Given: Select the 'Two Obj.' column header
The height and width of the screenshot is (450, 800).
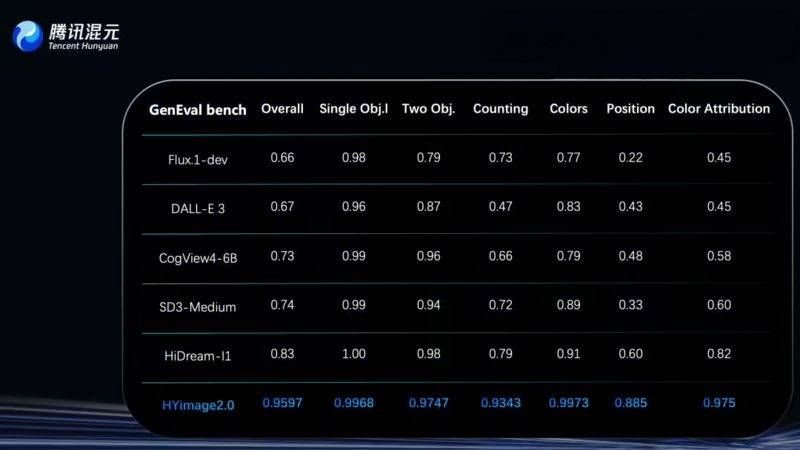Looking at the screenshot, I should tap(428, 109).
